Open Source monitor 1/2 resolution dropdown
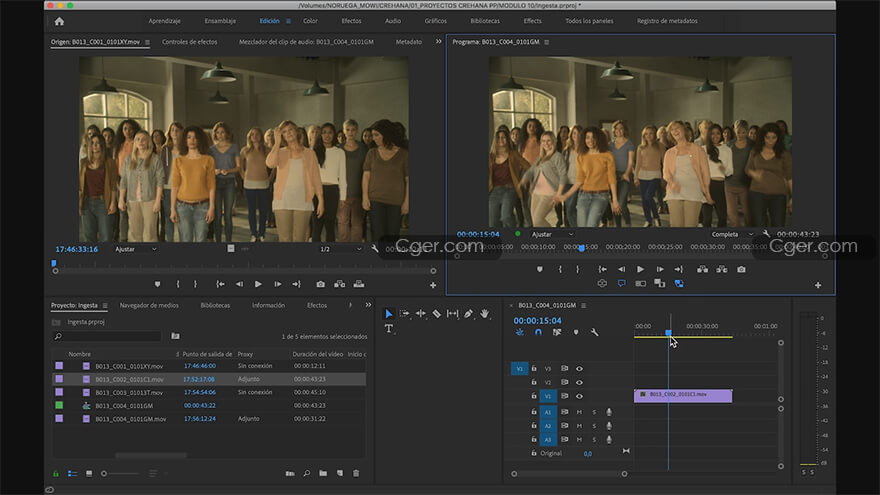880x495 pixels. coord(340,249)
